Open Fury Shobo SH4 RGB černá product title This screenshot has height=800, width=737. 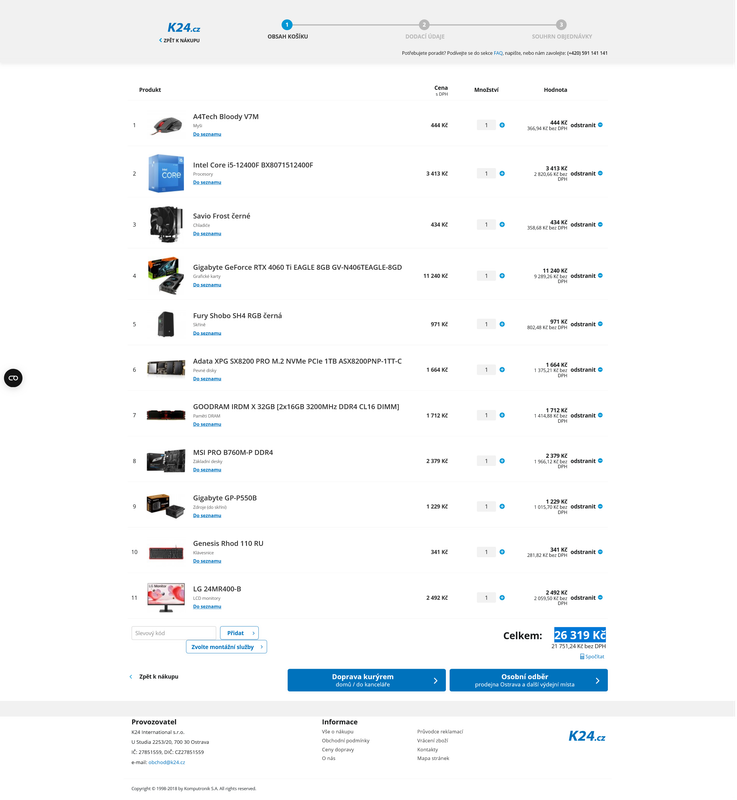coord(238,316)
